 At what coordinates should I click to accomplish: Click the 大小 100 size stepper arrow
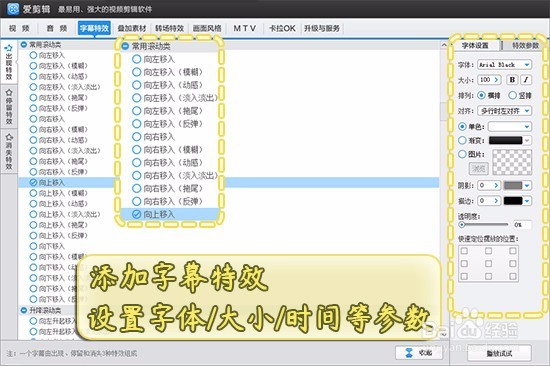[496, 80]
